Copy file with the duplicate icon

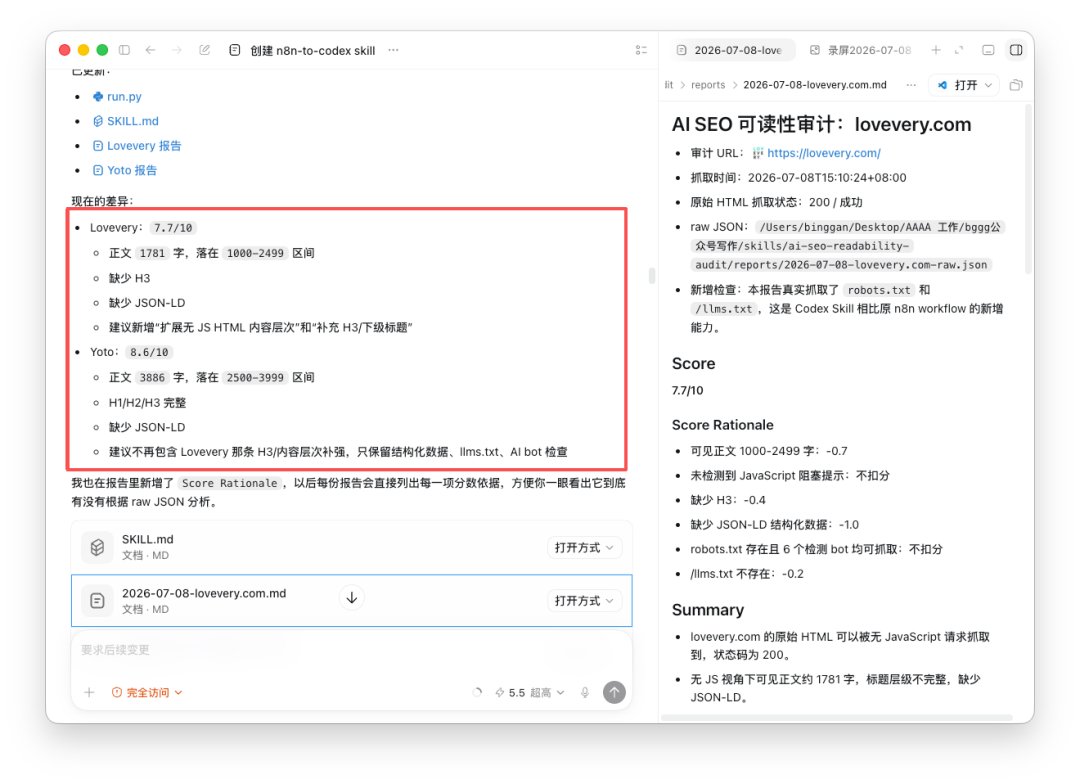(1016, 85)
